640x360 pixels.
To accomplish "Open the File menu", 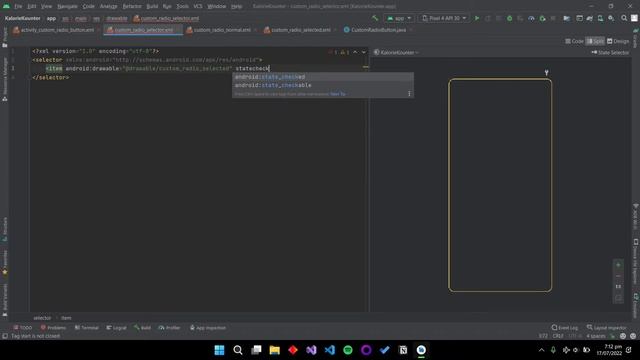I will (18, 6).
